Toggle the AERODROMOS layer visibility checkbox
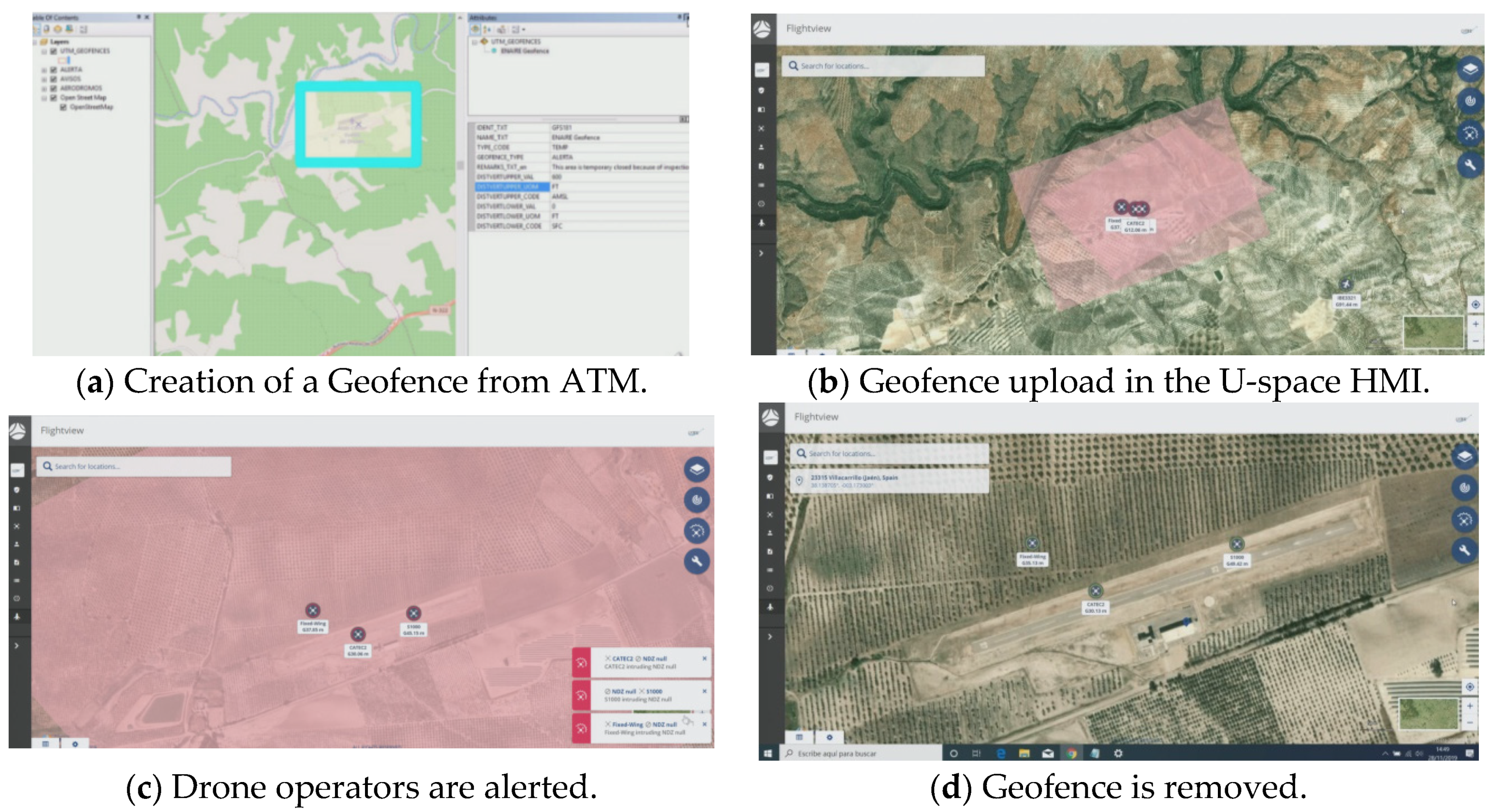The image size is (1492, 812). [54, 88]
